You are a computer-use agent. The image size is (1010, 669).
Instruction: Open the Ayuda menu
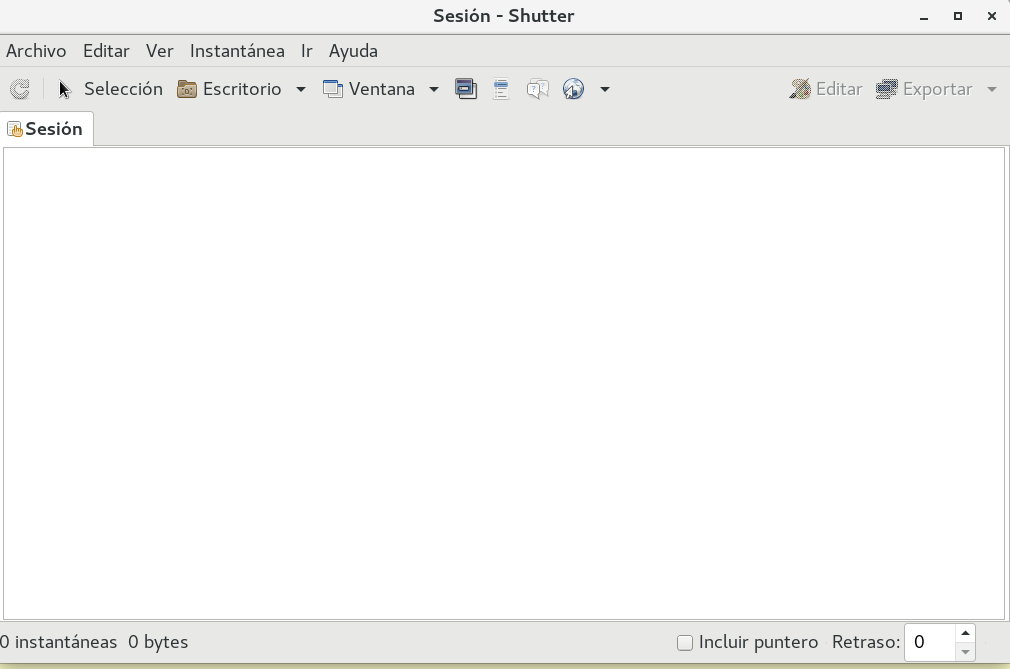coord(353,51)
